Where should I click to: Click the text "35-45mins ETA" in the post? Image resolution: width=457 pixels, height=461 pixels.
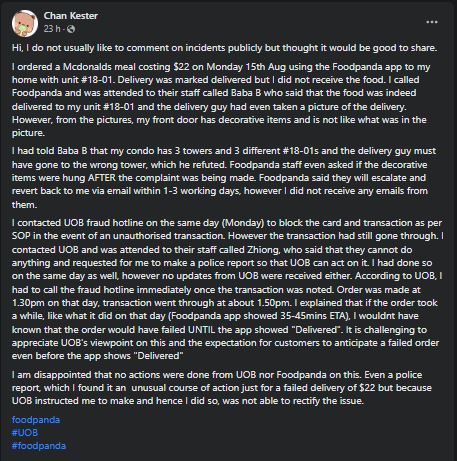[x=313, y=316]
